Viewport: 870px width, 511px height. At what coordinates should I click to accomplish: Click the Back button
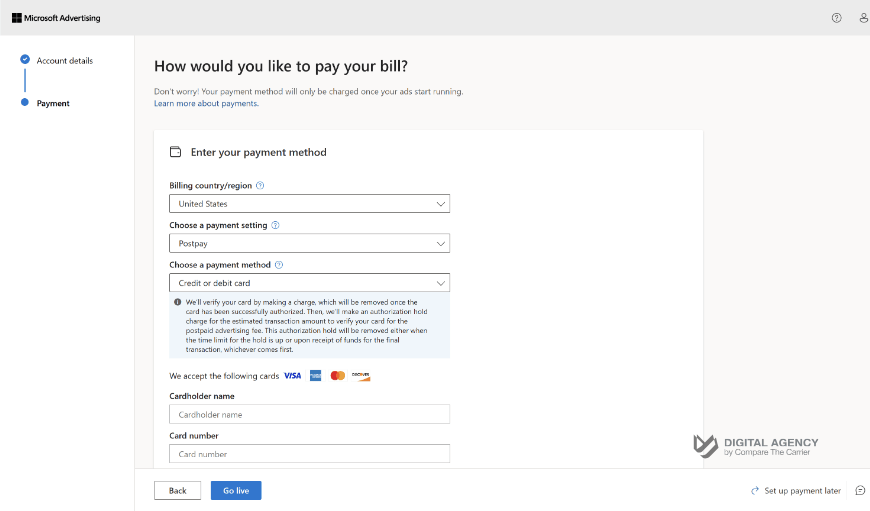tap(177, 491)
